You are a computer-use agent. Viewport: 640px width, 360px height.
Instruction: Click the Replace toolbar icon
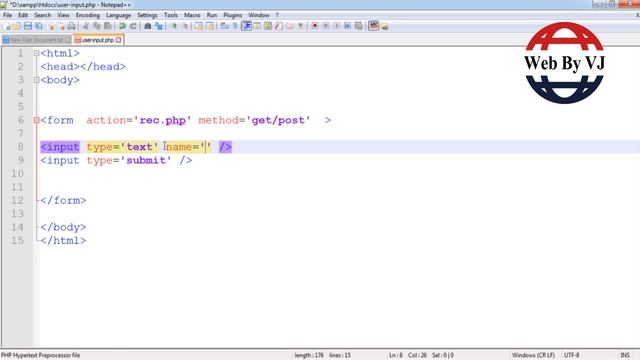point(159,26)
